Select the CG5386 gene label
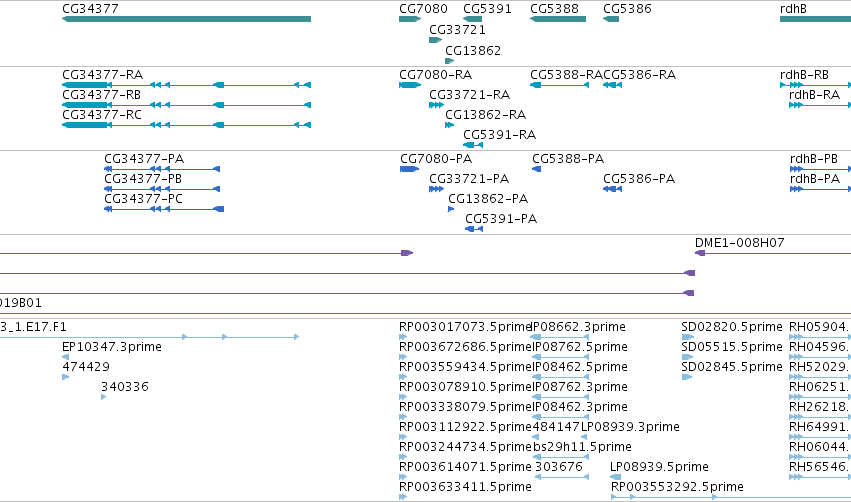The height and width of the screenshot is (502, 851). click(627, 9)
